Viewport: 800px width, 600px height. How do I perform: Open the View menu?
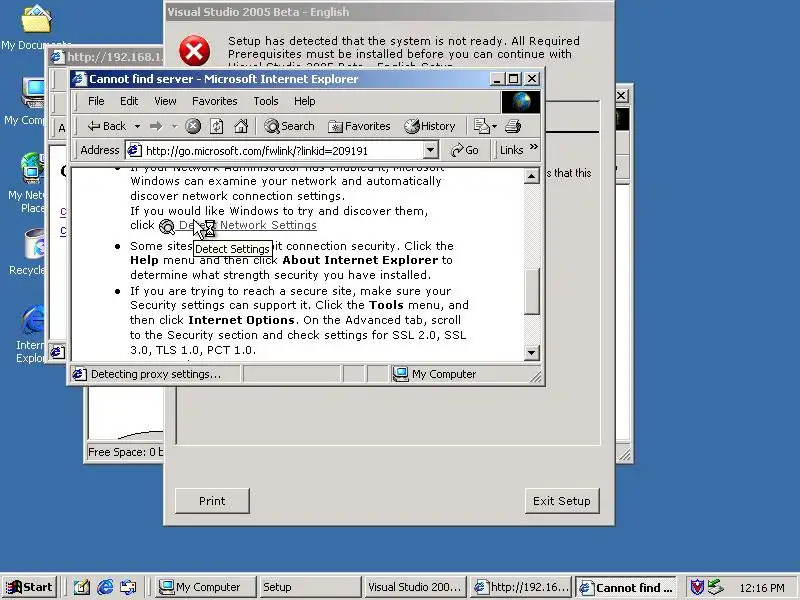[165, 101]
